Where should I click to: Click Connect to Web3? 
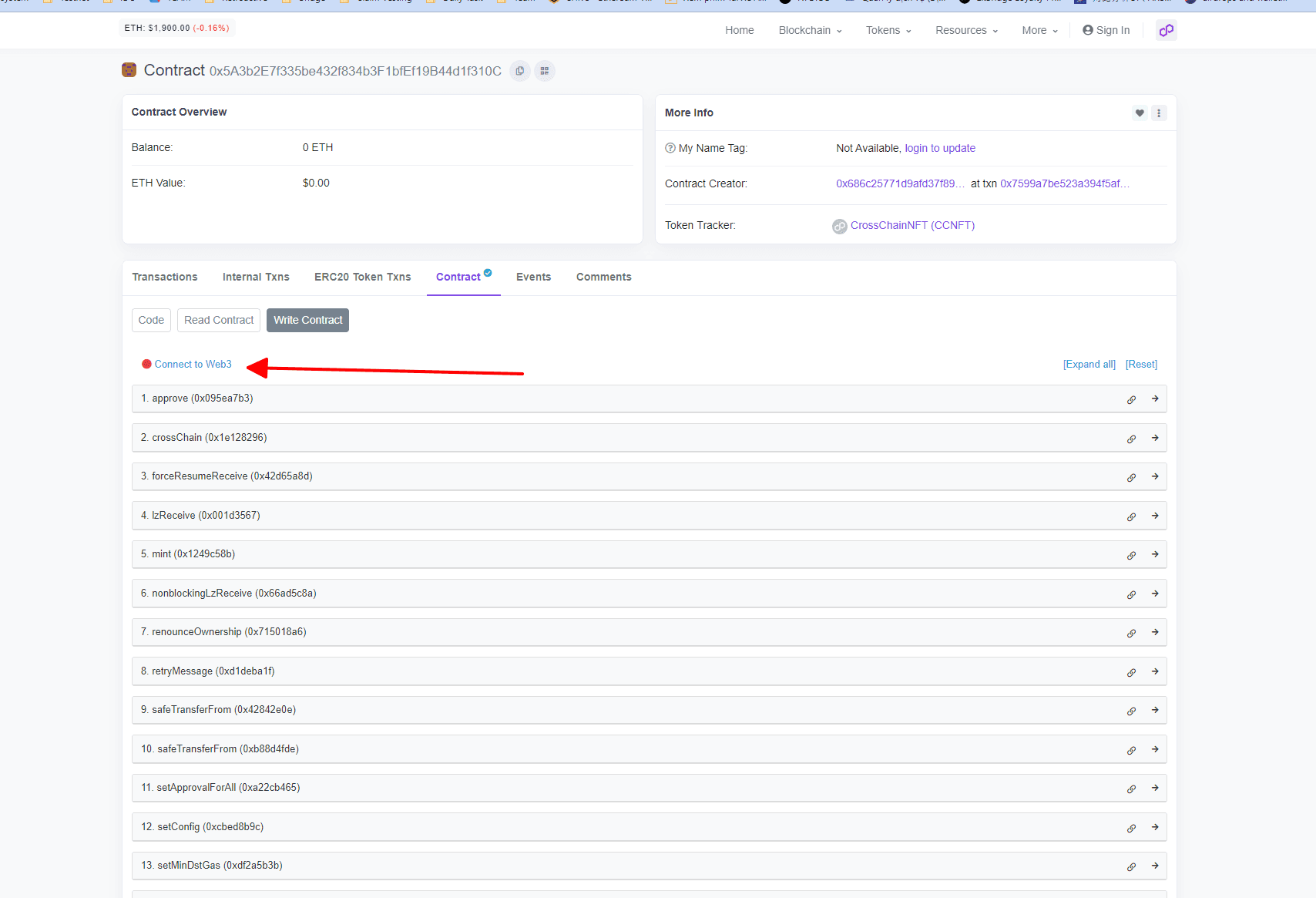point(193,365)
